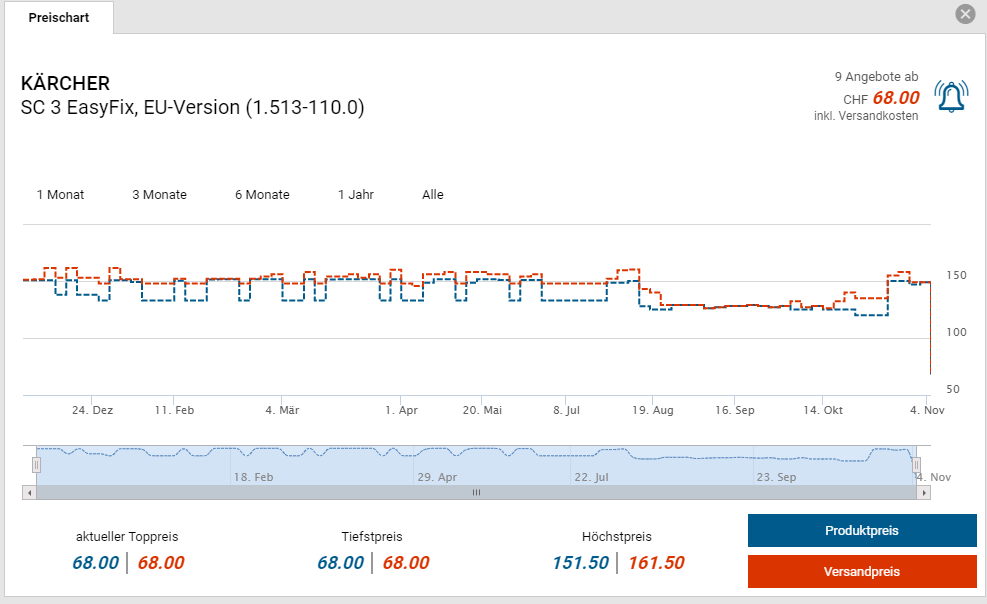This screenshot has height=604, width=987.
Task: Display Alle price history data
Action: pyautogui.click(x=432, y=195)
